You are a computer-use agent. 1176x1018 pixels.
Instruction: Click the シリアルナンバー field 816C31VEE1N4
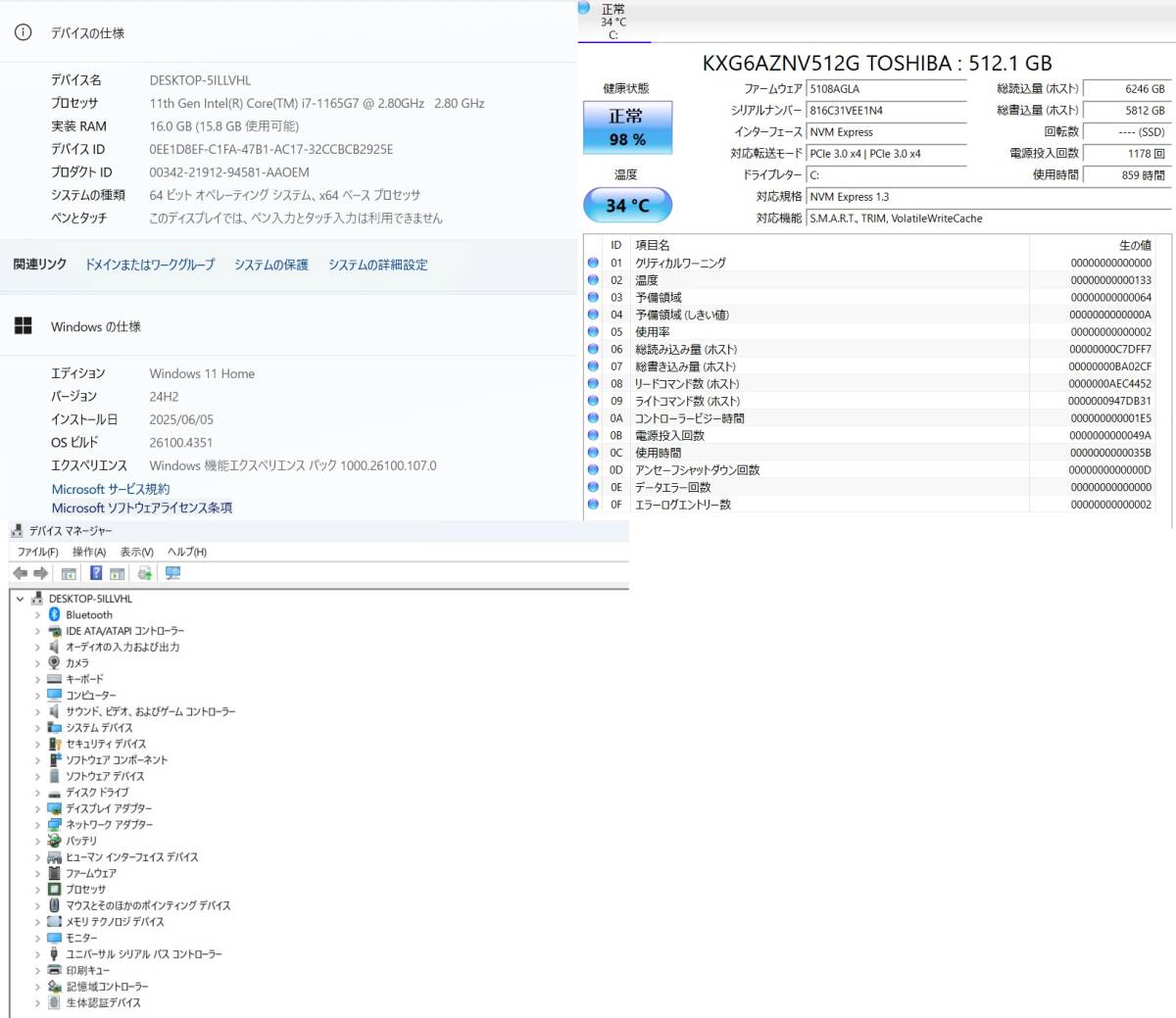[x=886, y=111]
